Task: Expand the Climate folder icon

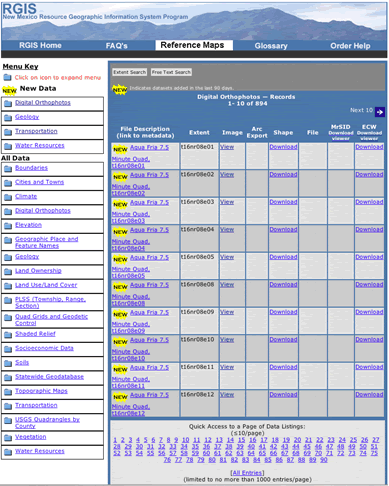Action: pyautogui.click(x=8, y=197)
